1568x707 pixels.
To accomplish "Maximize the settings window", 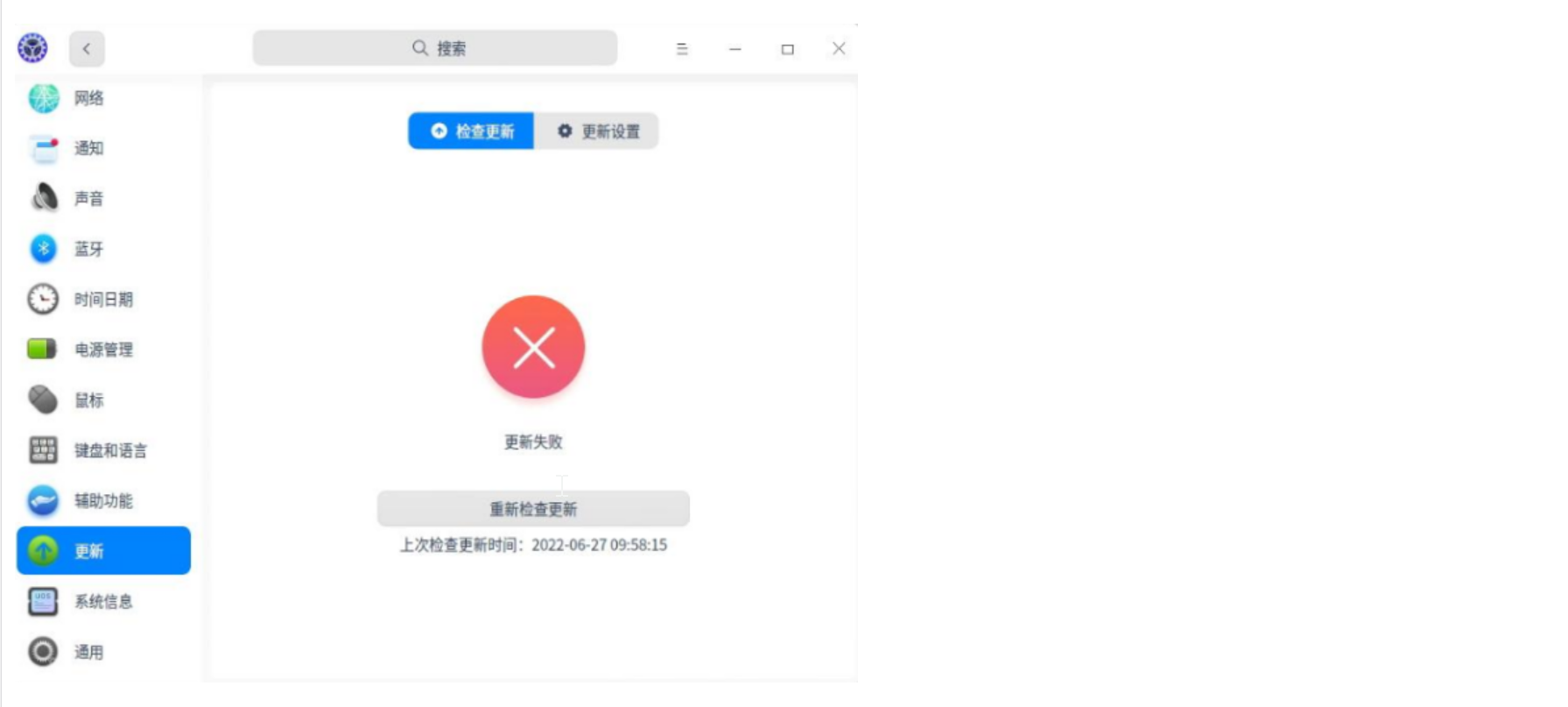I will 788,49.
